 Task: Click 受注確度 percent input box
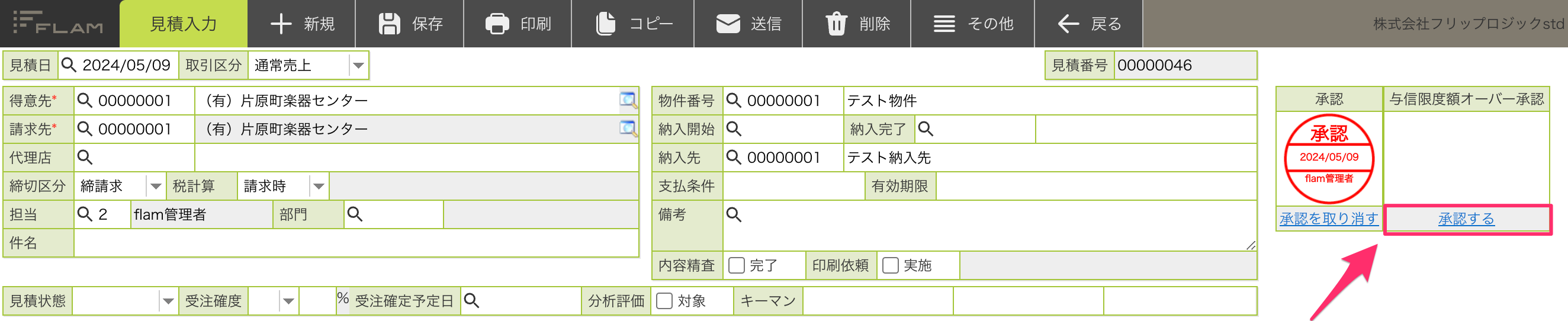(317, 301)
